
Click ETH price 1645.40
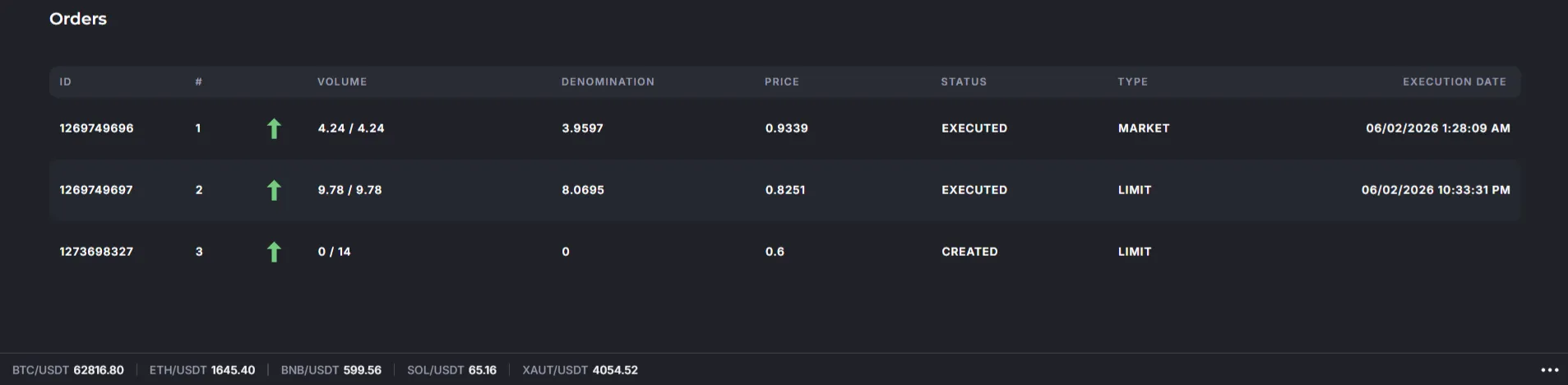[234, 370]
